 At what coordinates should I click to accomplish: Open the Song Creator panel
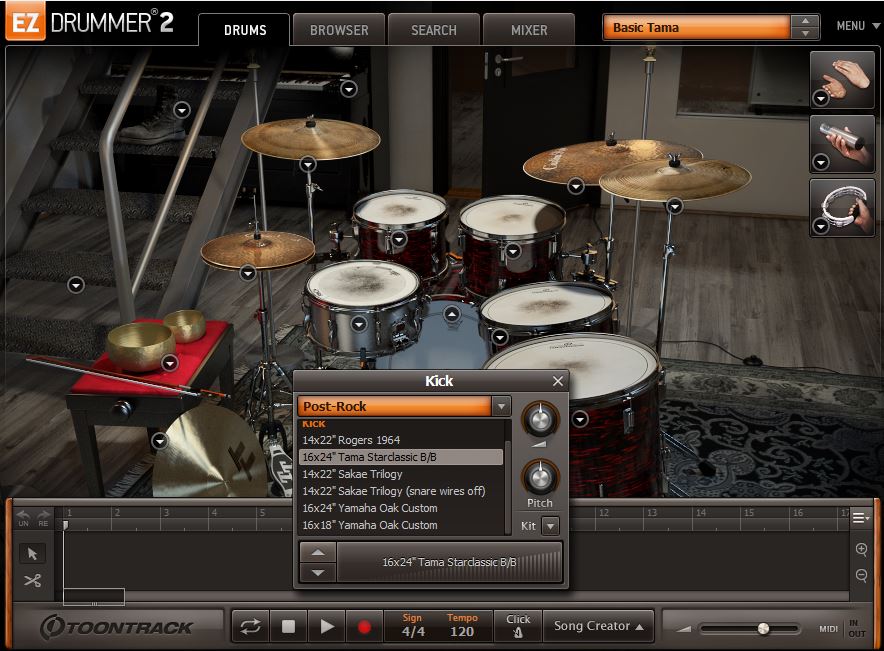tap(598, 626)
